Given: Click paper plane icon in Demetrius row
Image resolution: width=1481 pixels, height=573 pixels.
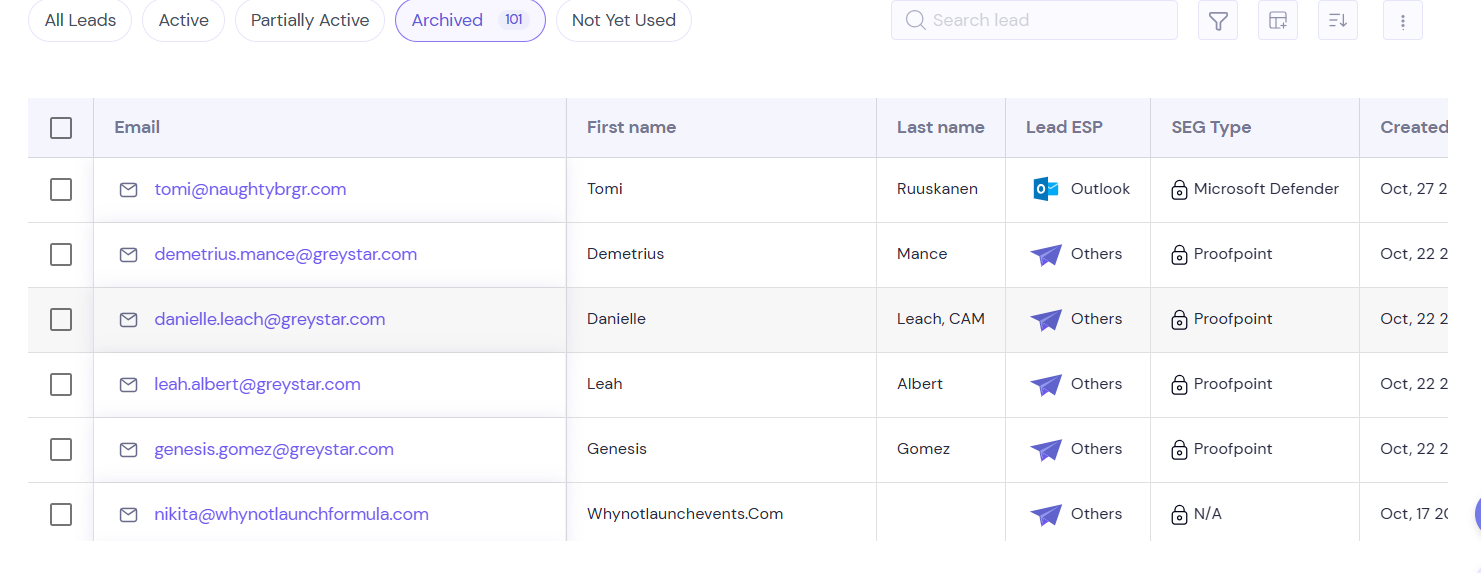Looking at the screenshot, I should [x=1046, y=255].
